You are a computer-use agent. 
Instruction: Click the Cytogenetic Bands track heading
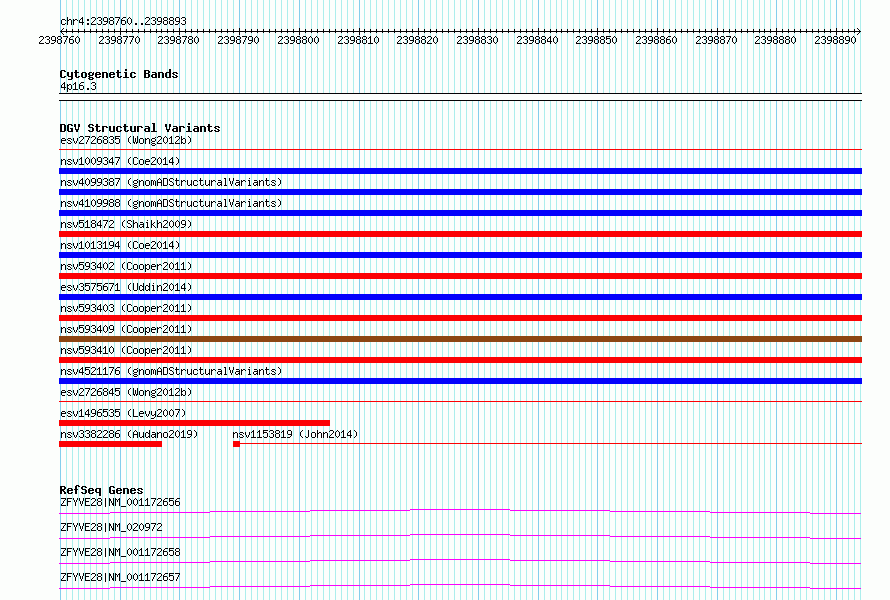119,74
